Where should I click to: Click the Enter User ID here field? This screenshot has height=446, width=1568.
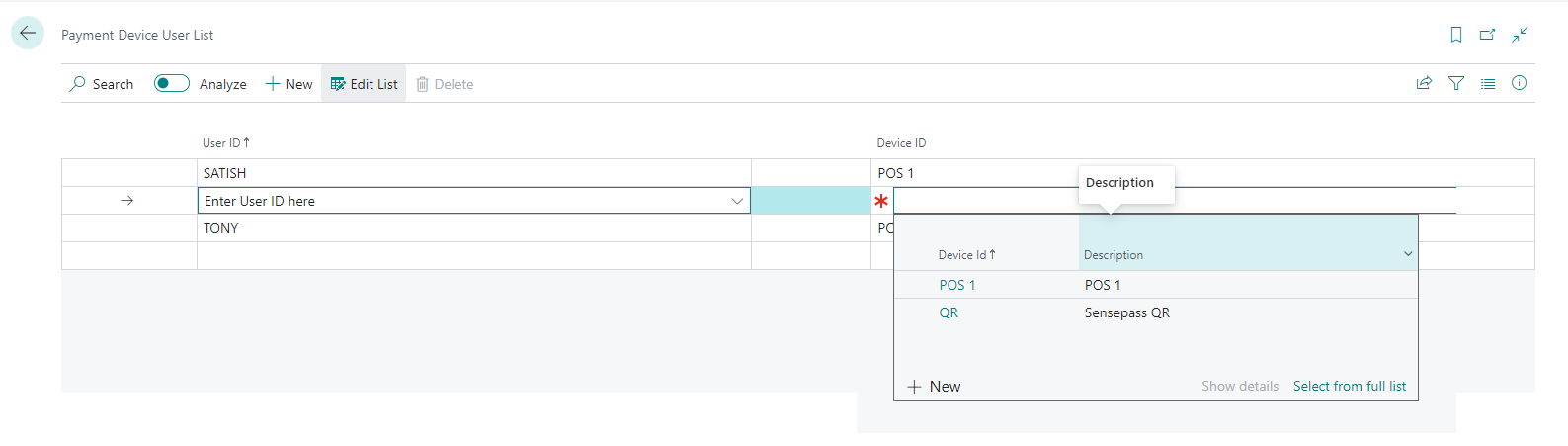point(462,201)
